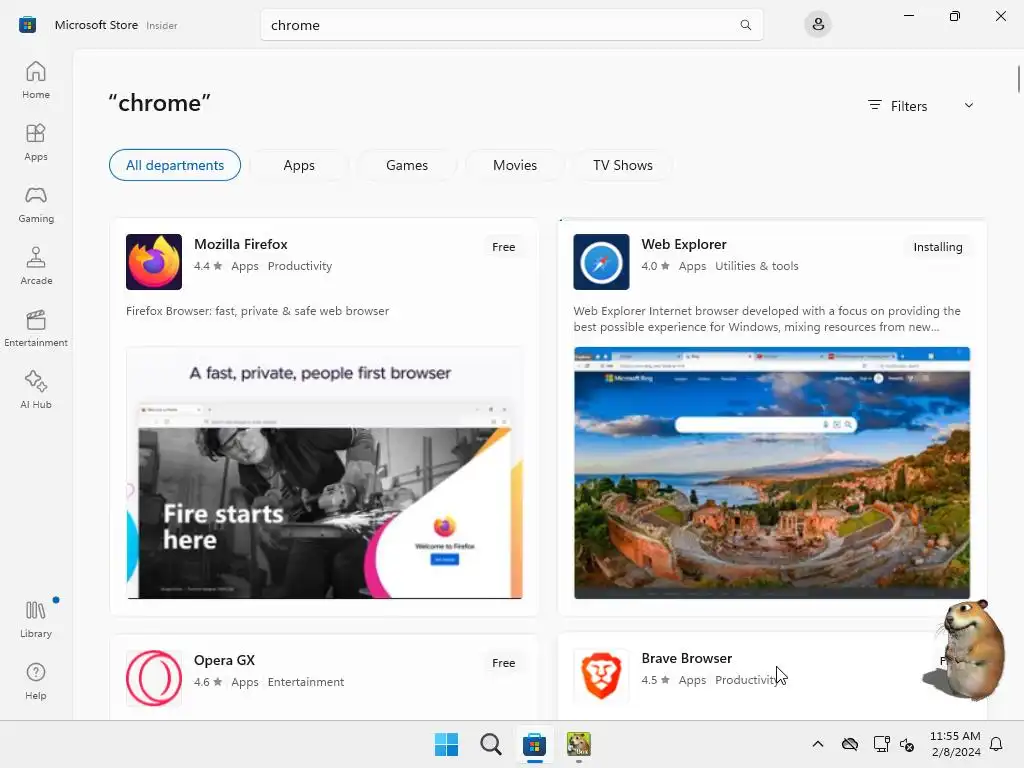1024x768 pixels.
Task: Open the Library section
Action: click(36, 619)
